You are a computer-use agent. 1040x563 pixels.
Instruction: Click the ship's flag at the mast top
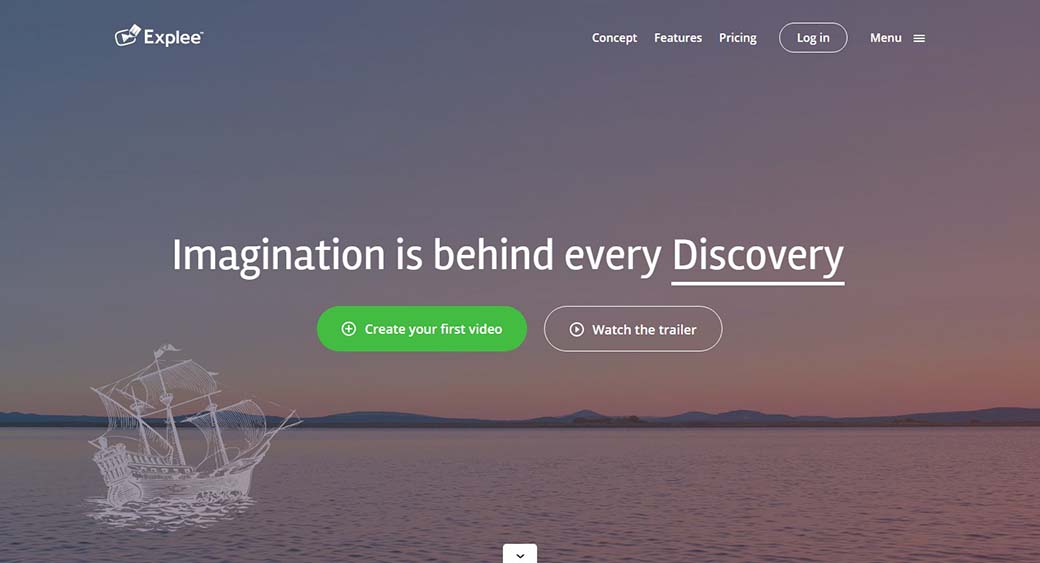click(166, 349)
